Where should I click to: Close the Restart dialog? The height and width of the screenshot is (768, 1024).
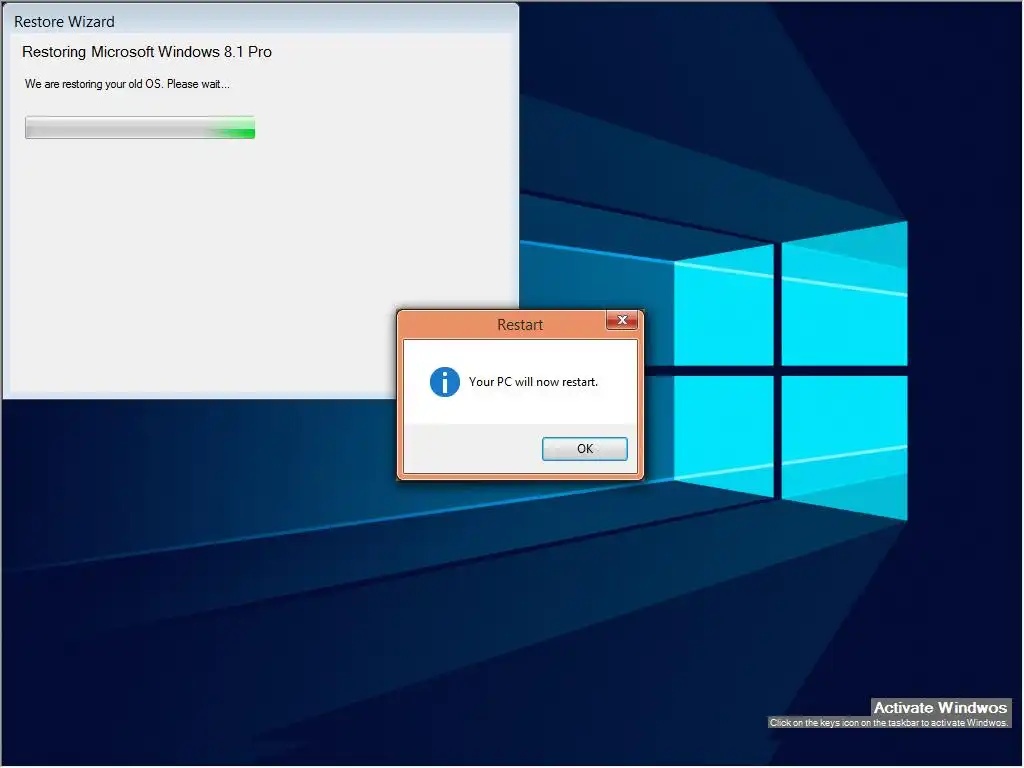tap(622, 320)
